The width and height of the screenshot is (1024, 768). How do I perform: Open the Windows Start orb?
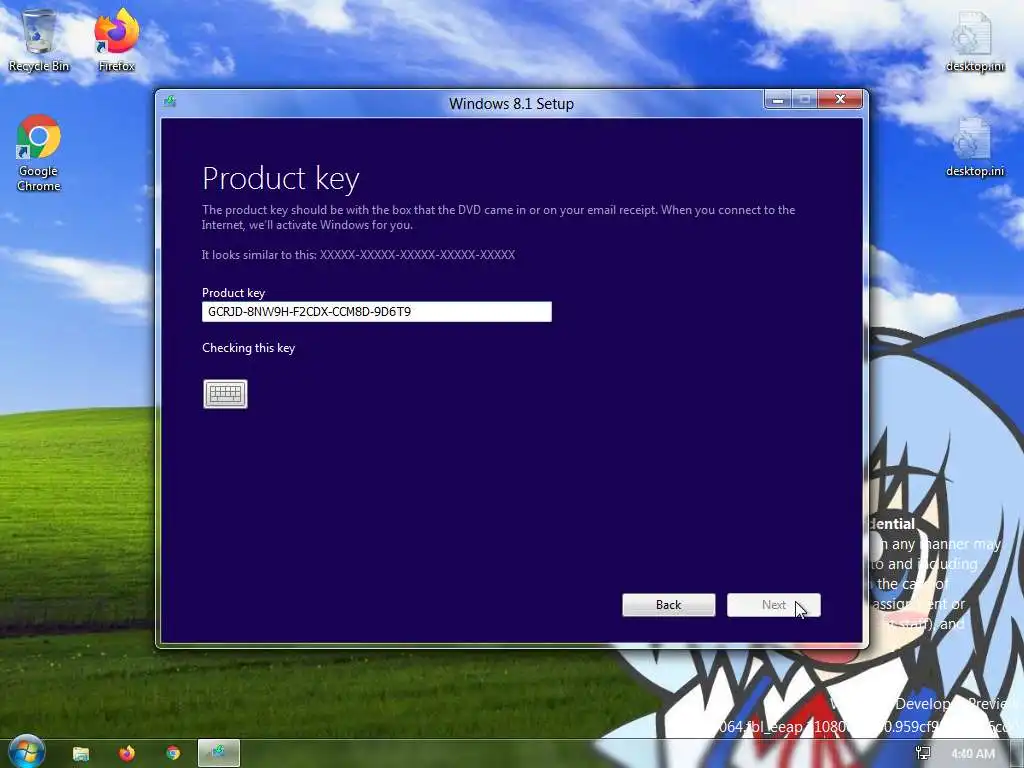click(26, 752)
